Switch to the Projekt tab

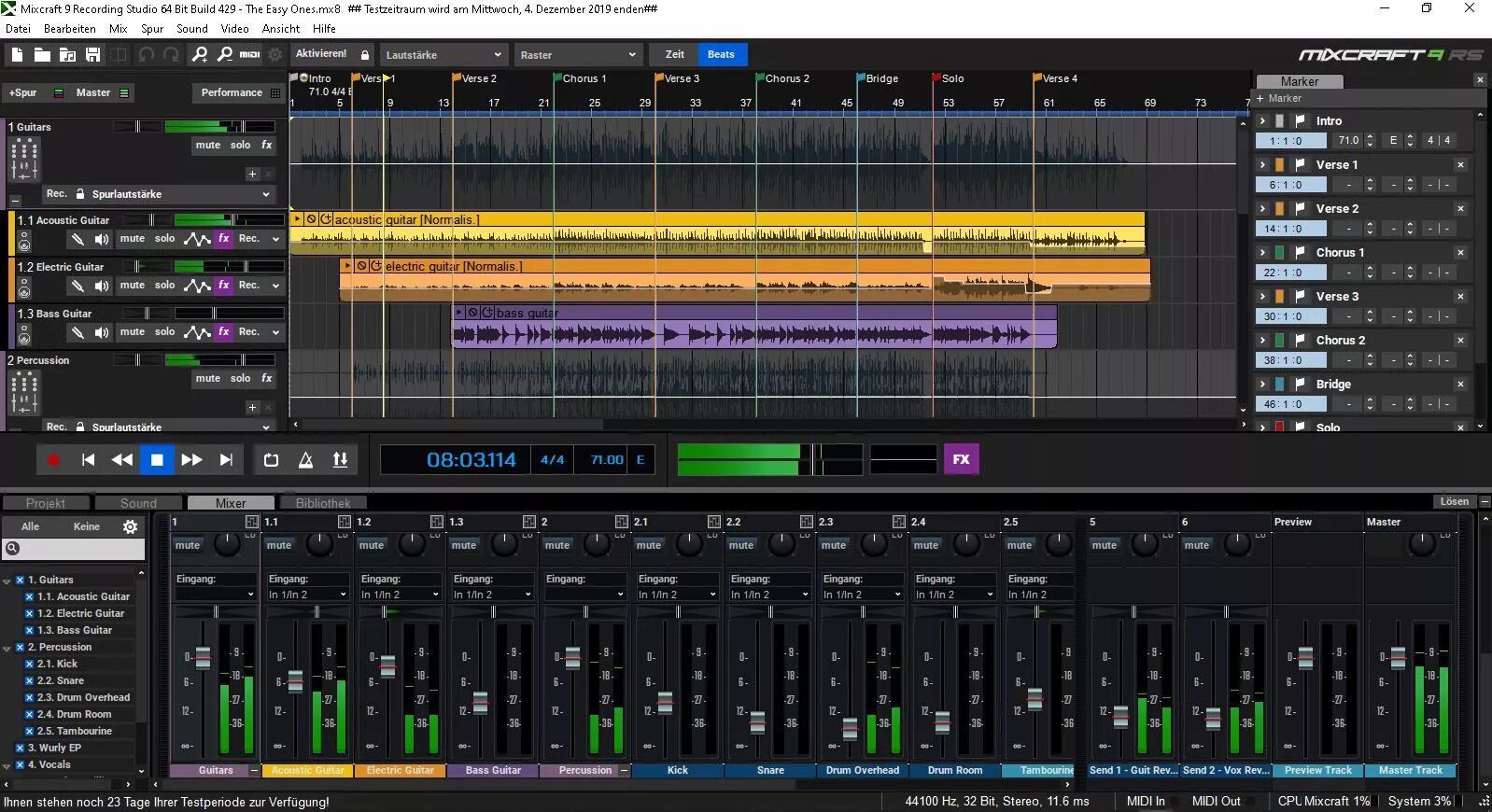(46, 502)
